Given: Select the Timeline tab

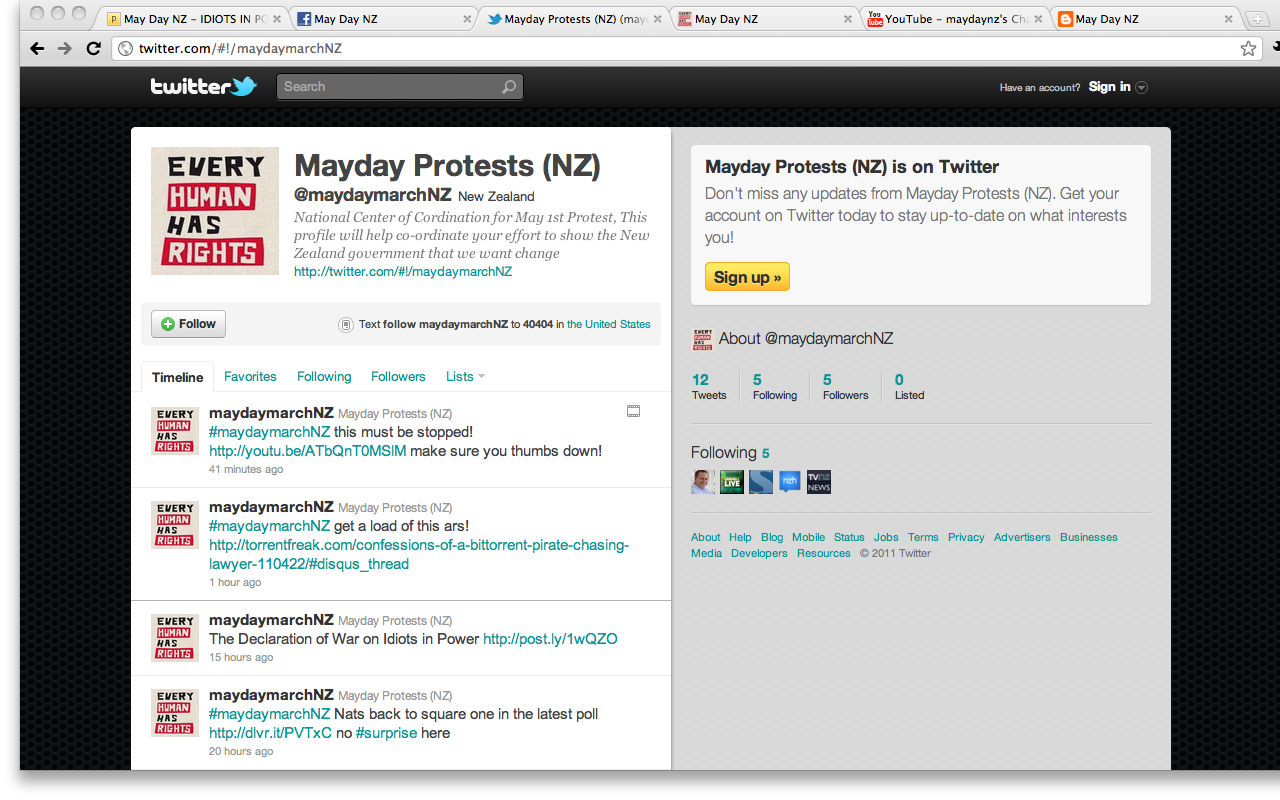Looking at the screenshot, I should pos(178,377).
